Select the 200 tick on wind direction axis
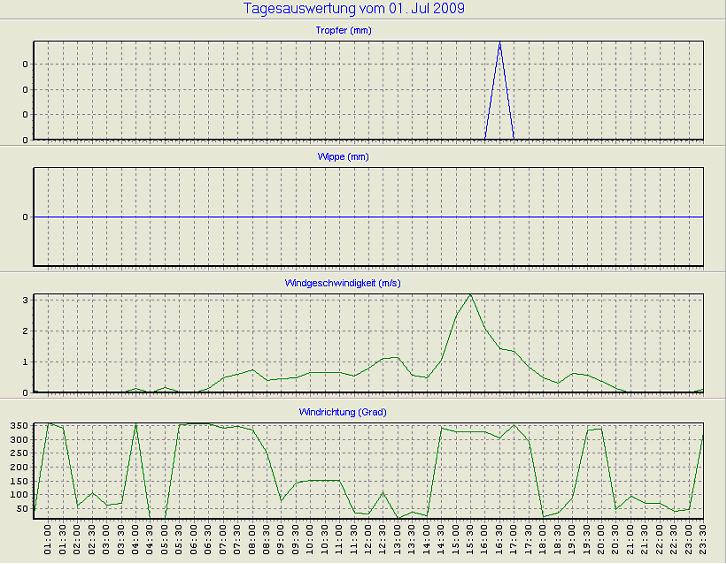 [x=17, y=467]
